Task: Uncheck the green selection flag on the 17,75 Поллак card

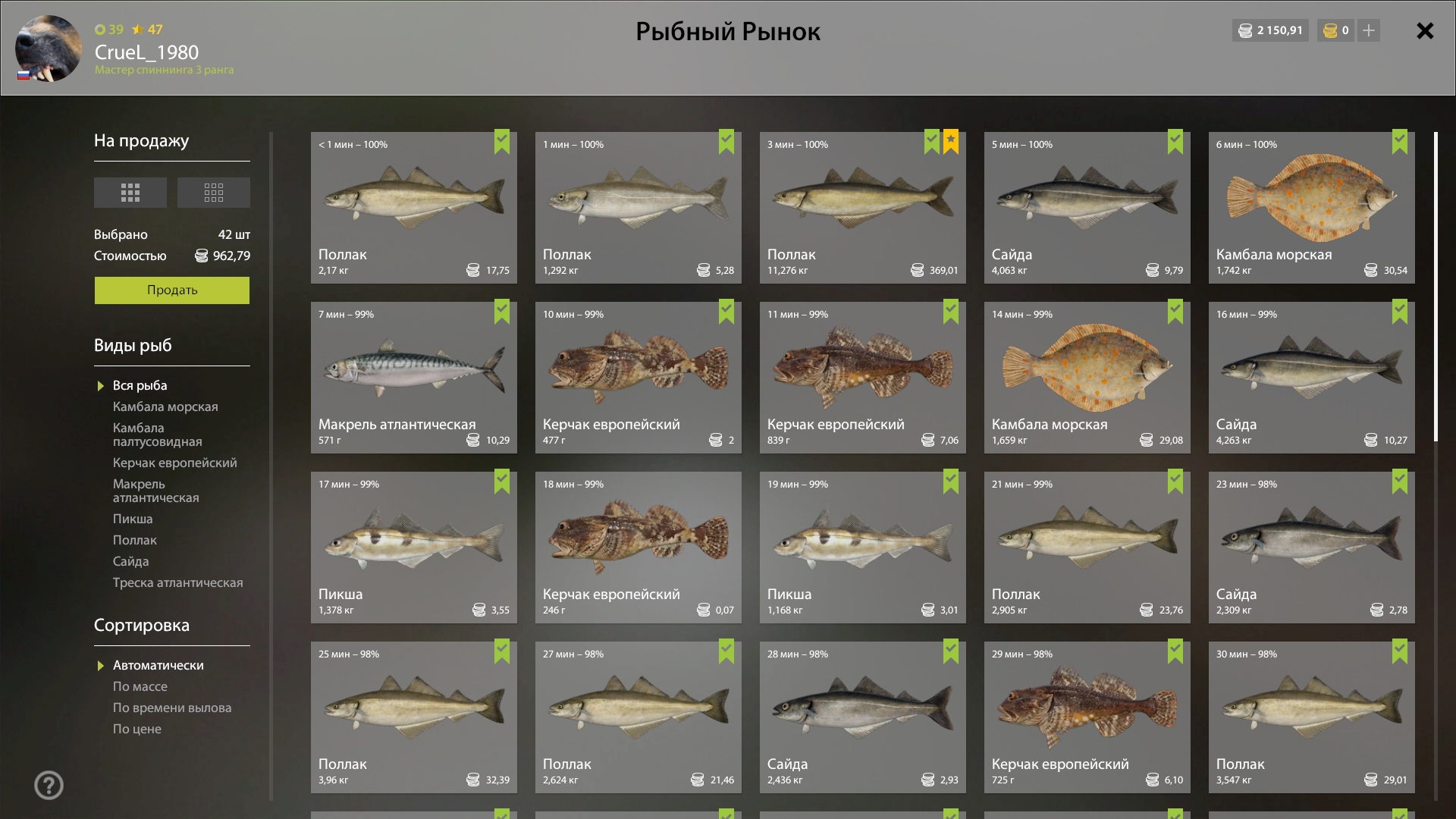Action: (x=502, y=142)
